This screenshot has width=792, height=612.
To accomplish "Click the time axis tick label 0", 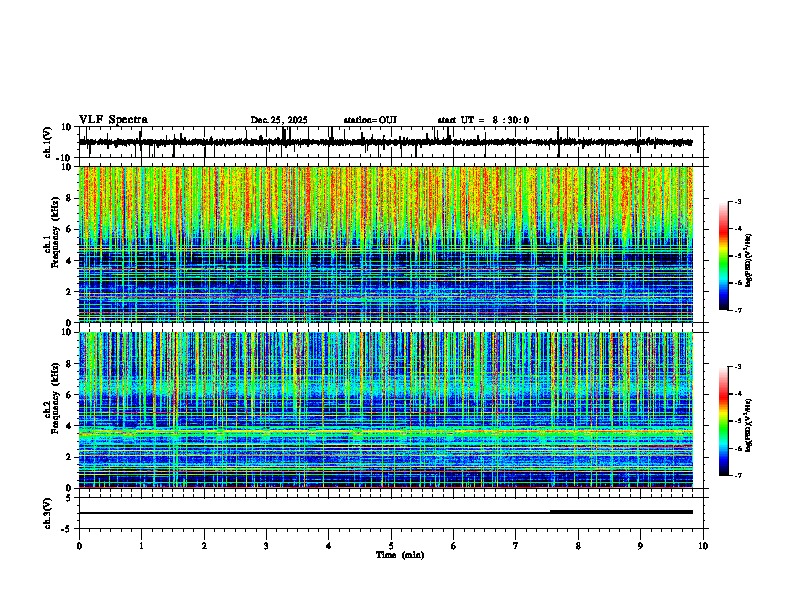I will (79, 546).
